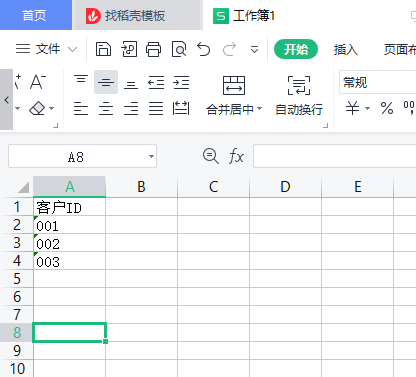Open font settings dialog launcher
This screenshot has height=377, width=416.
tap(56, 126)
